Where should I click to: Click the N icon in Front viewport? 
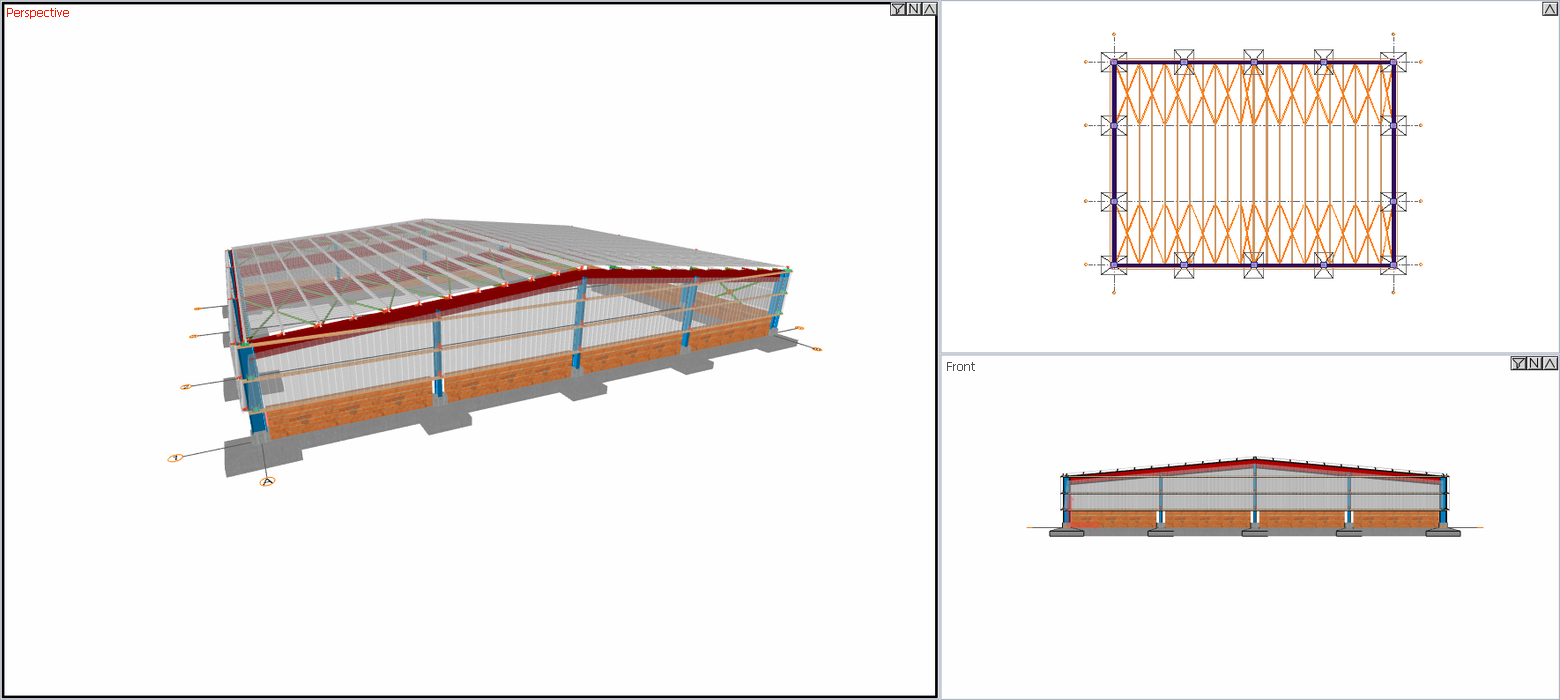[1534, 363]
